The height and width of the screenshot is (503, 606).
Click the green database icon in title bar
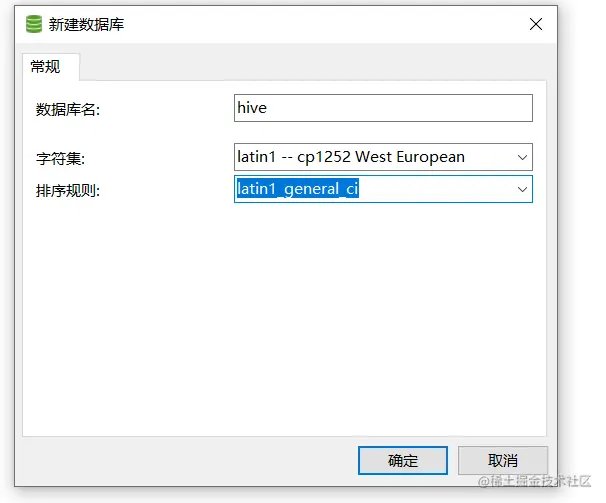click(x=34, y=24)
